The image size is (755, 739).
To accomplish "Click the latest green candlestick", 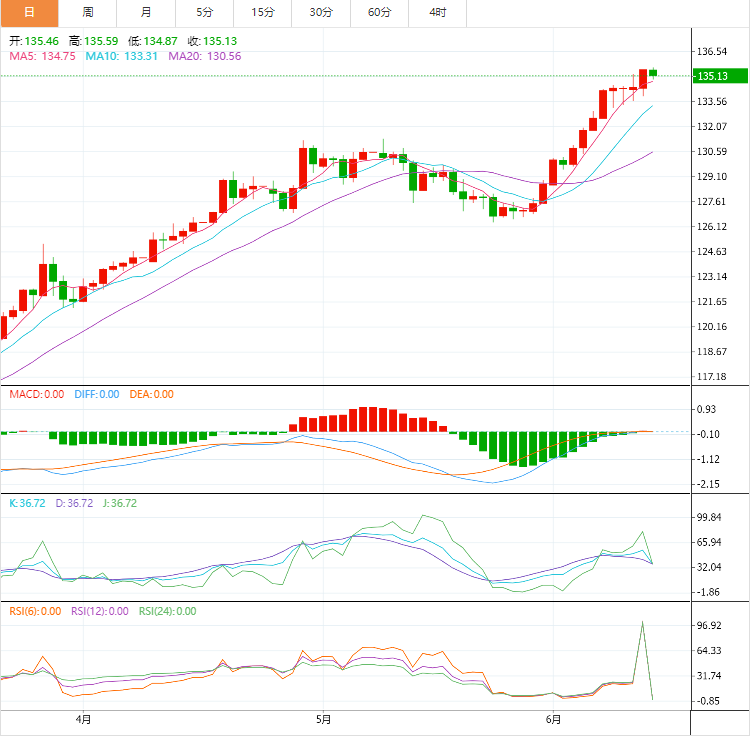I will click(653, 72).
